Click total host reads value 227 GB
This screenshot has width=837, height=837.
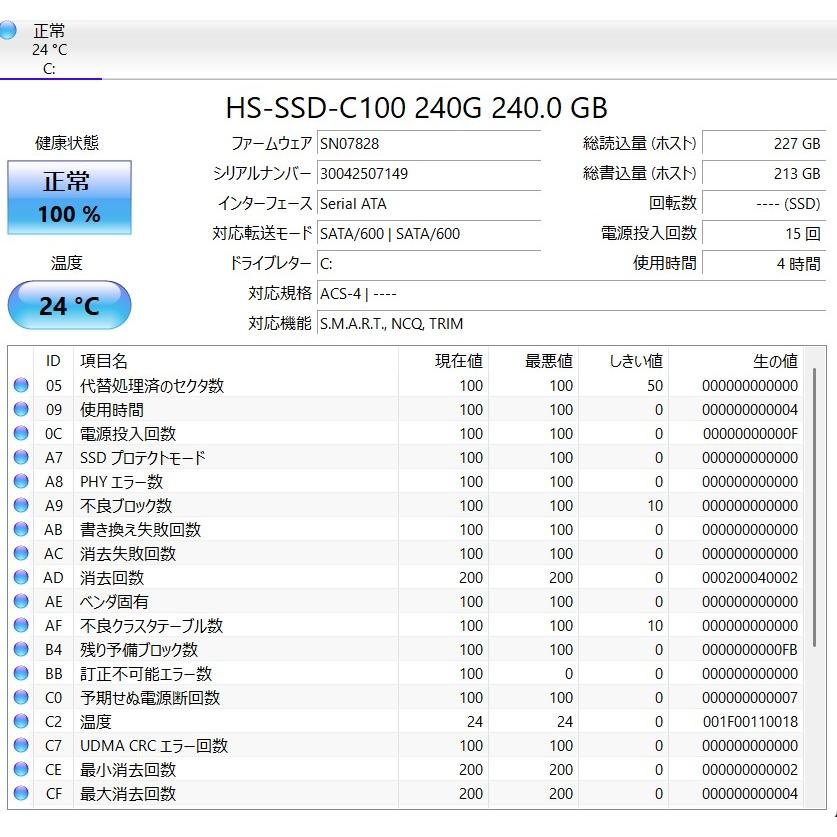(764, 144)
